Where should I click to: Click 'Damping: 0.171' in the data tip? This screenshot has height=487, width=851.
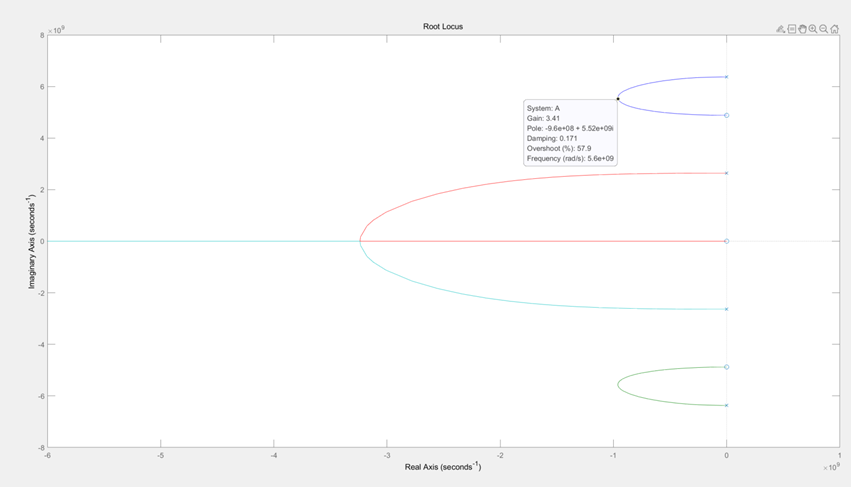pyautogui.click(x=552, y=138)
